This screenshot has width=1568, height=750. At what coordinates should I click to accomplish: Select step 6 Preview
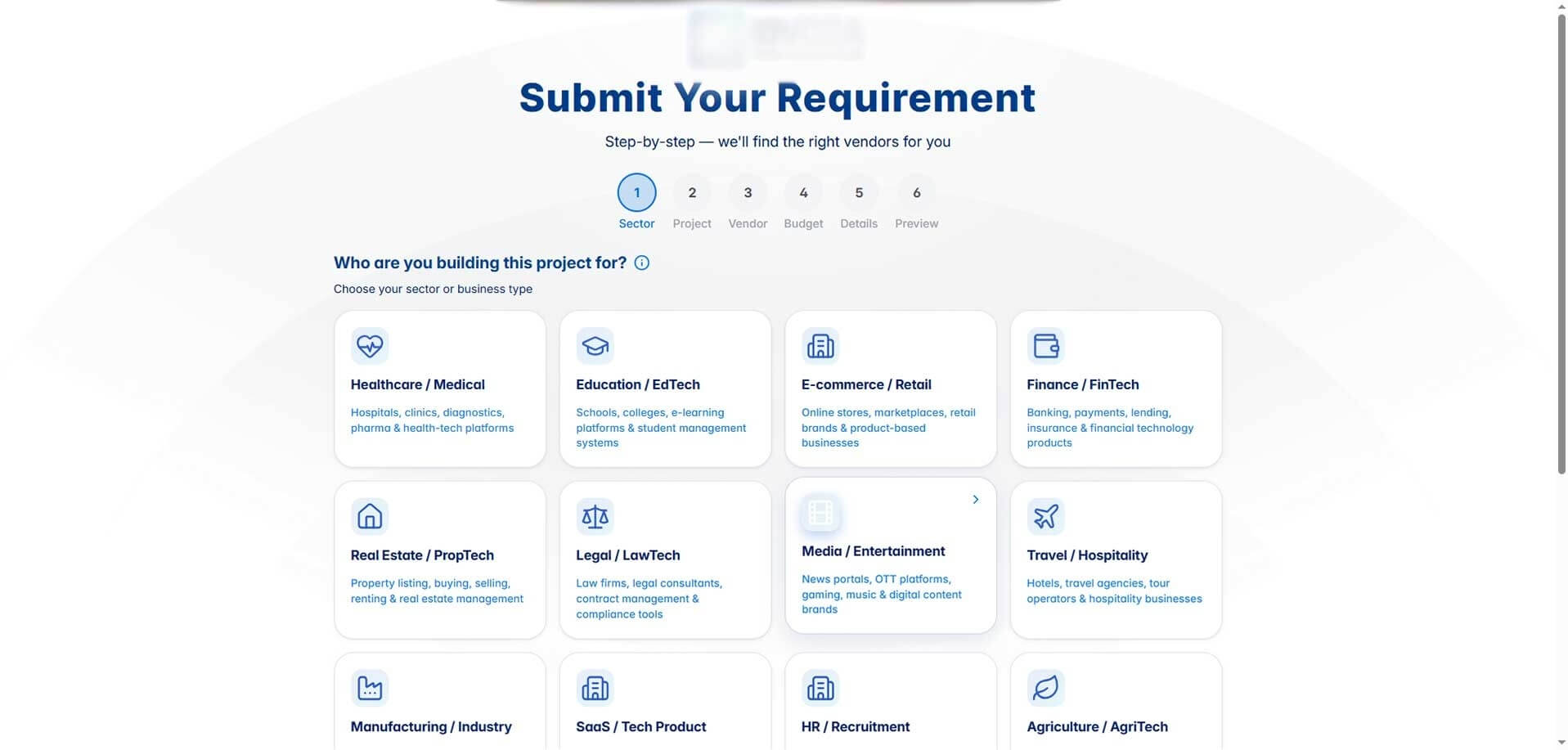click(x=916, y=193)
